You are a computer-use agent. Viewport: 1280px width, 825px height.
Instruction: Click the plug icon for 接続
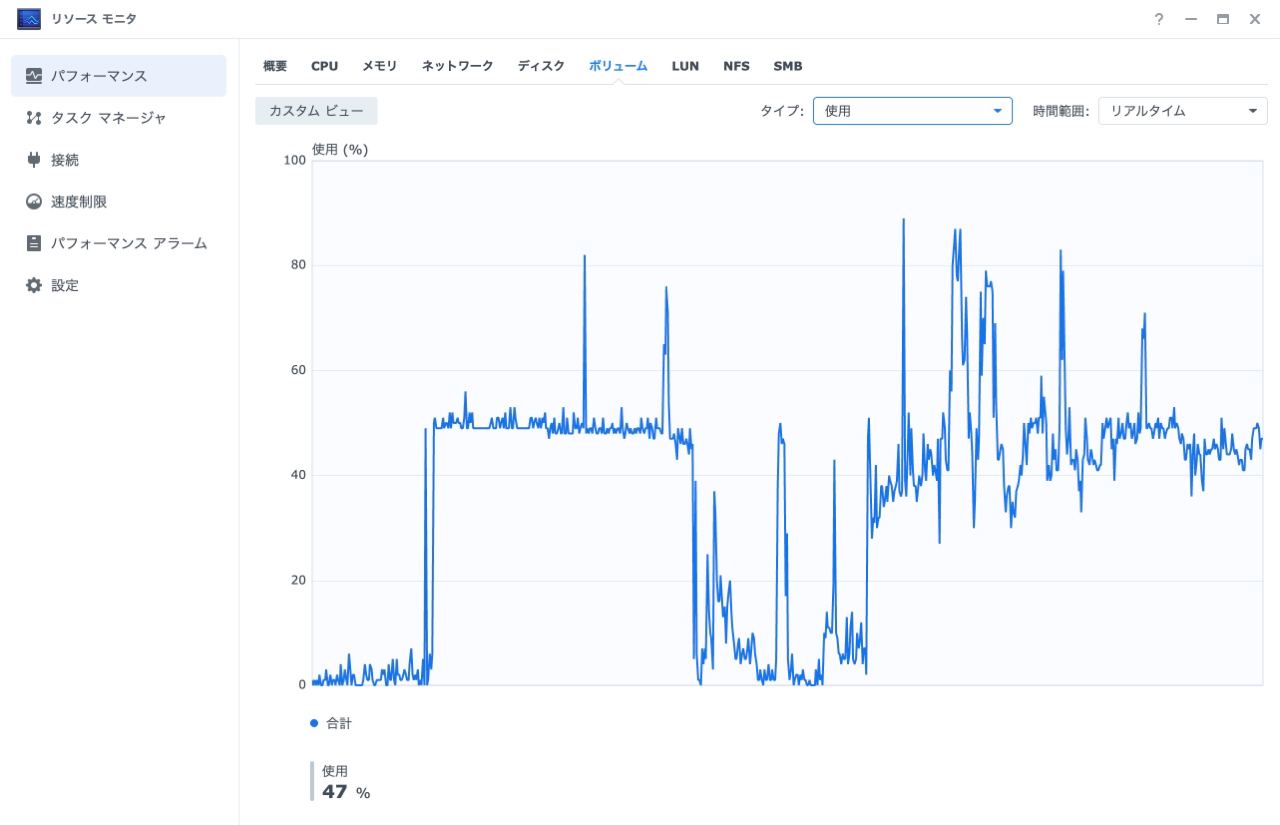34,160
